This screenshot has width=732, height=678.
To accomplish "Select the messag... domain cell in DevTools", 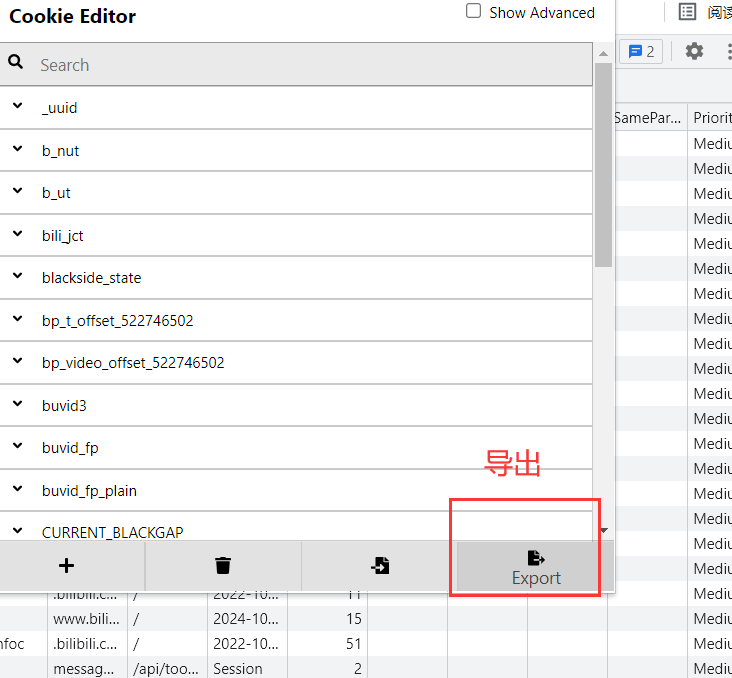I will (87, 669).
